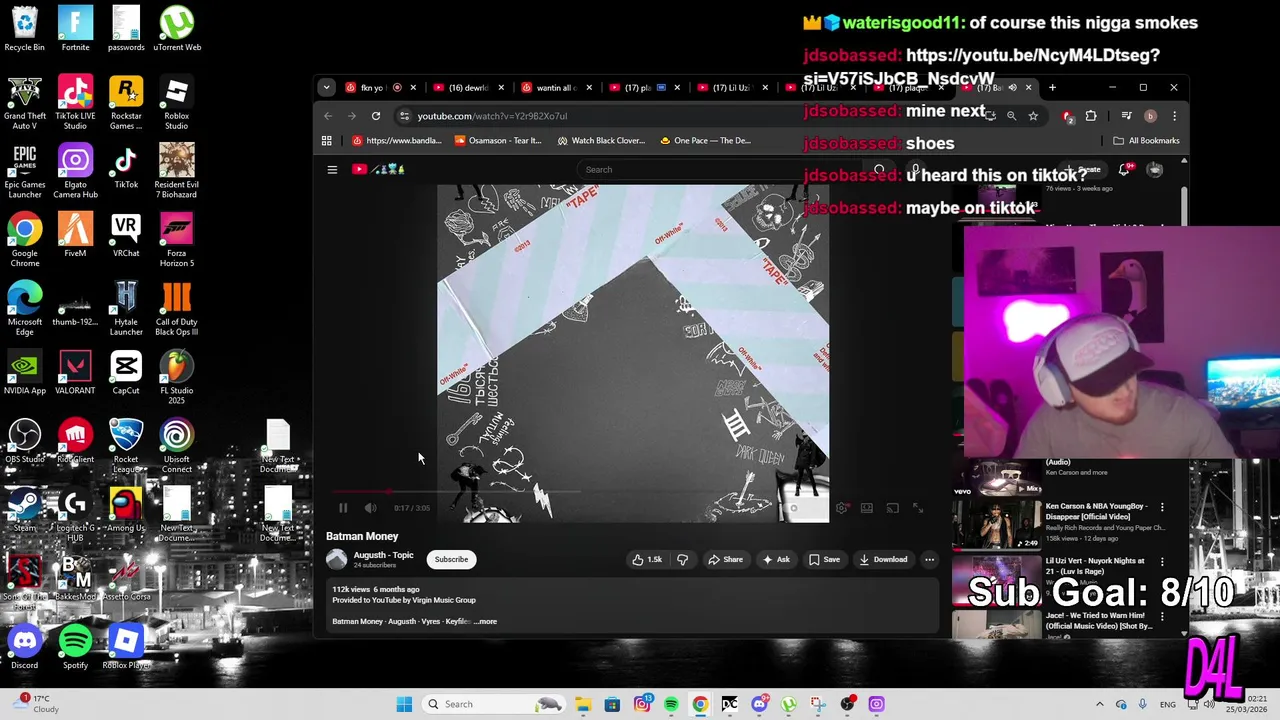Image resolution: width=1280 pixels, height=720 pixels.
Task: Open Chrome apps grid in bookmarks bar
Action: point(327,141)
